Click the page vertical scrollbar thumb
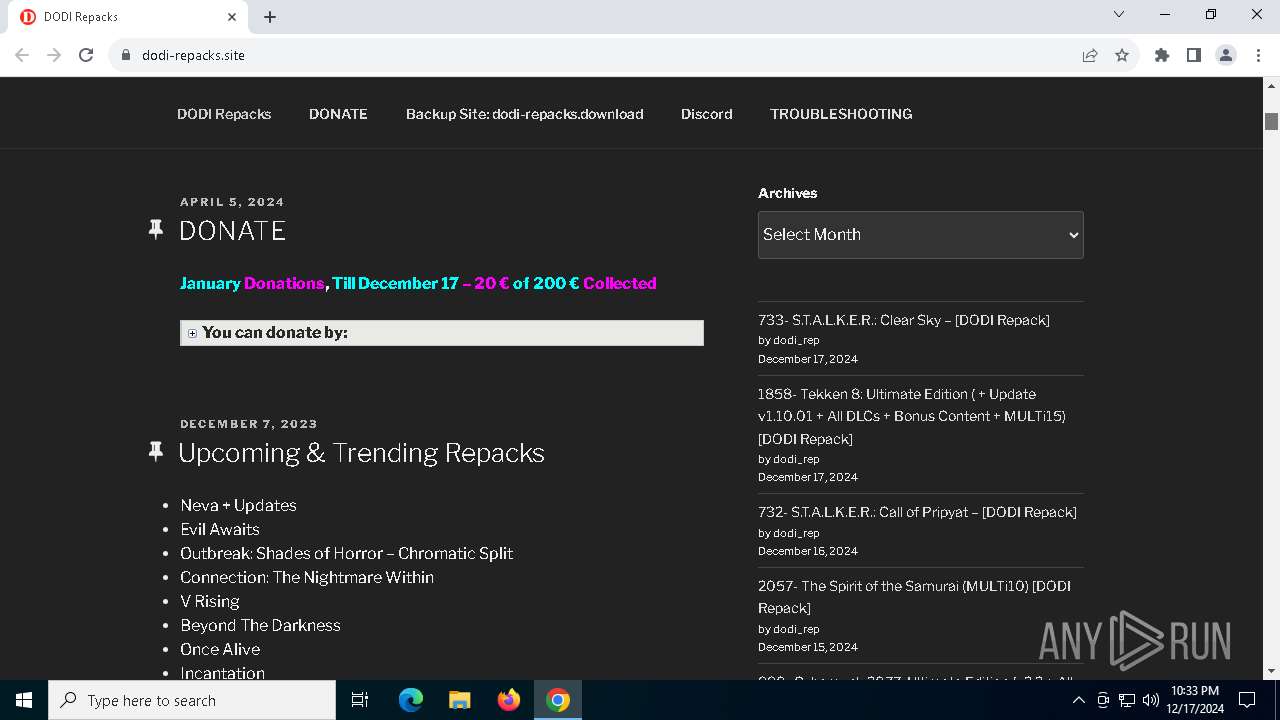The height and width of the screenshot is (720, 1280). [x=1271, y=121]
